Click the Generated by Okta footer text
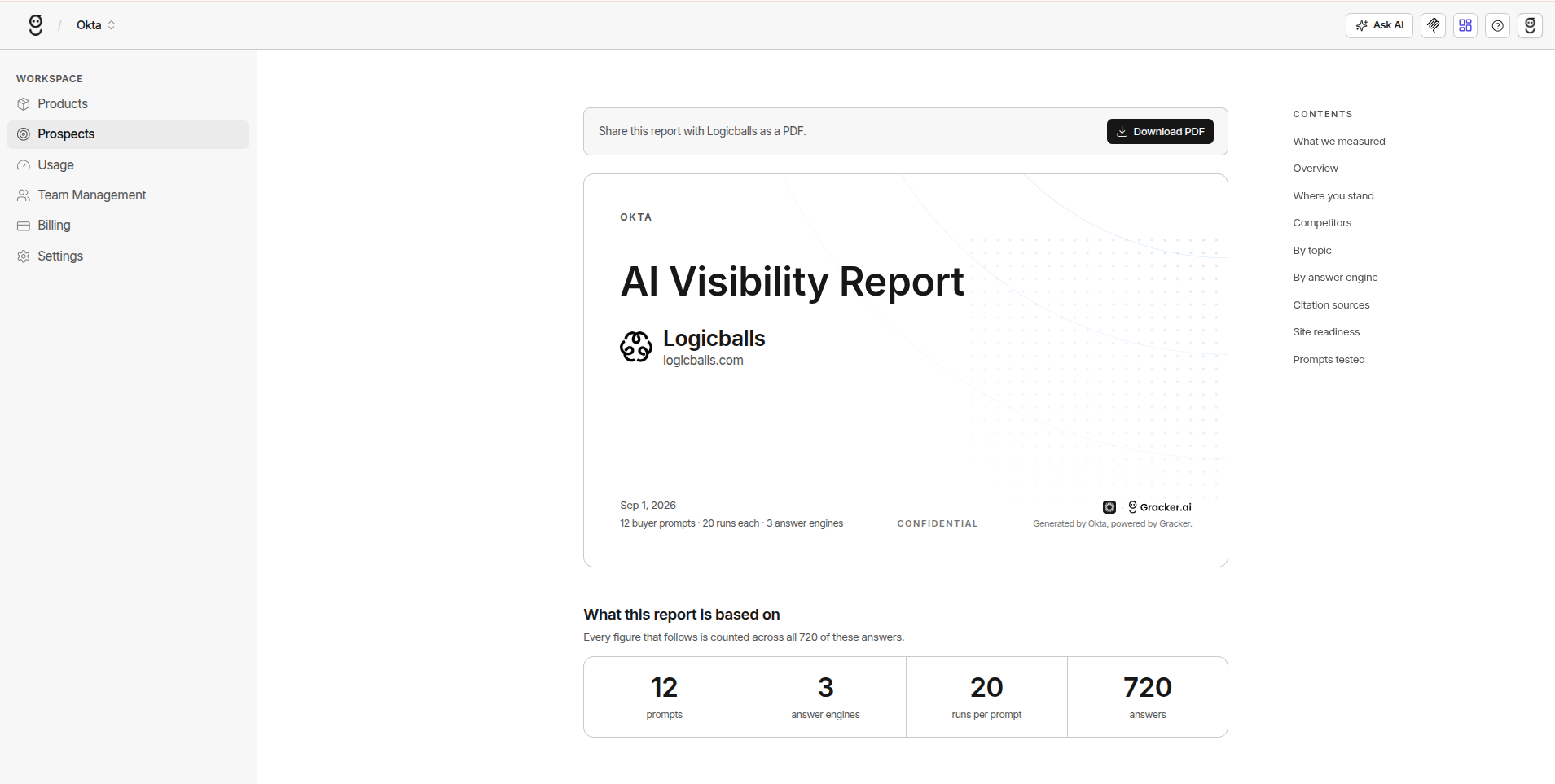 1112,524
